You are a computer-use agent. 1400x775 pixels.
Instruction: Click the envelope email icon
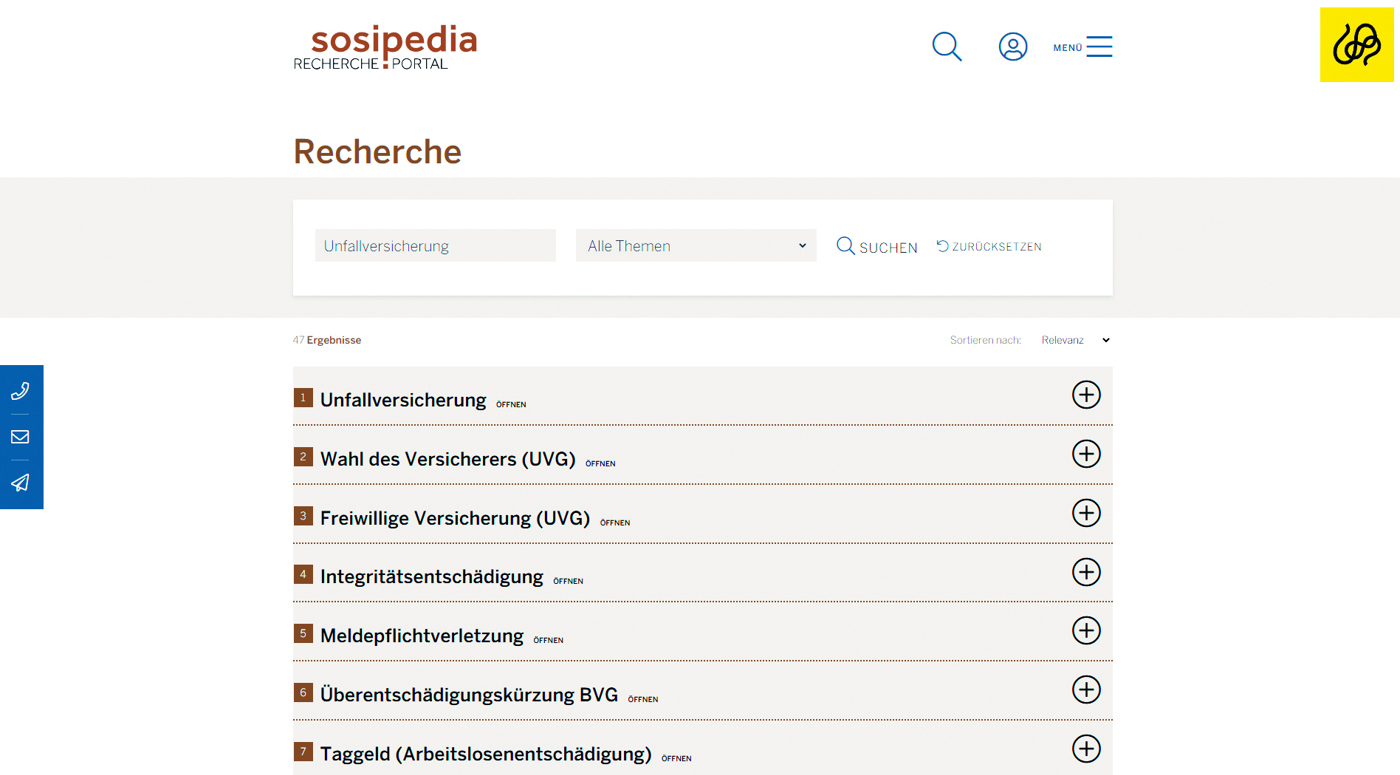click(x=20, y=437)
